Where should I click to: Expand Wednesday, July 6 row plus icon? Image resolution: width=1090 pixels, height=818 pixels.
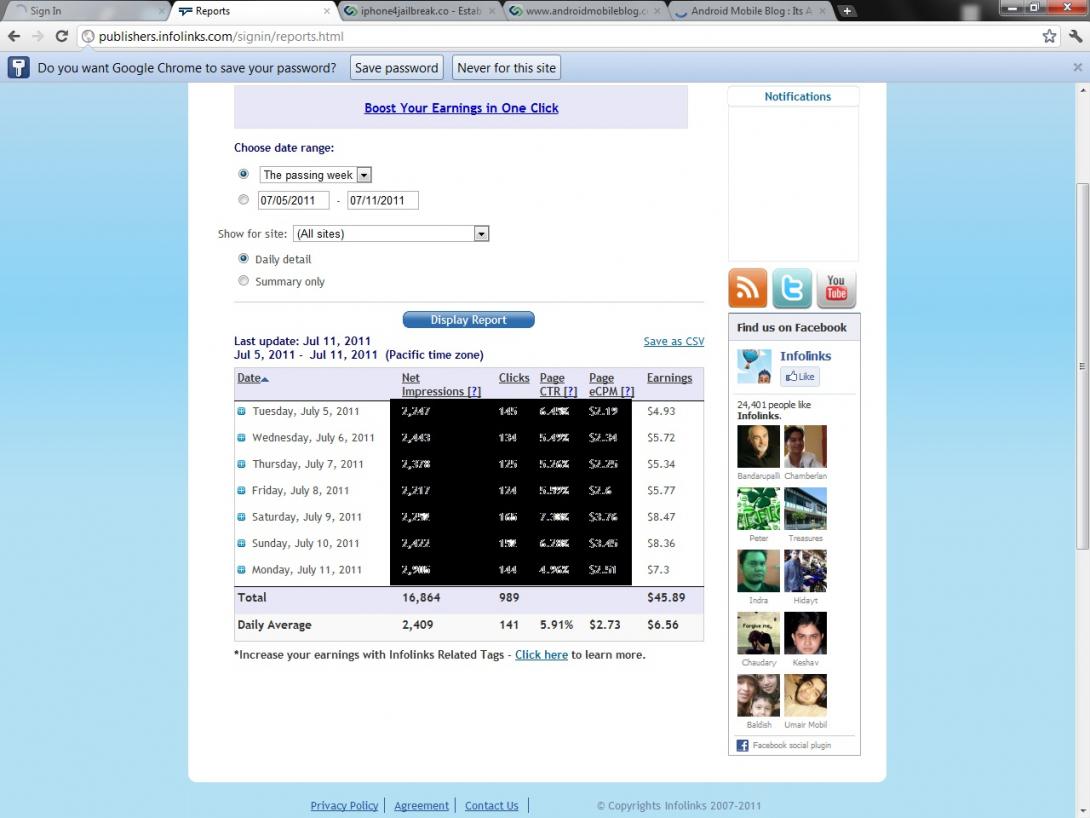pos(241,438)
